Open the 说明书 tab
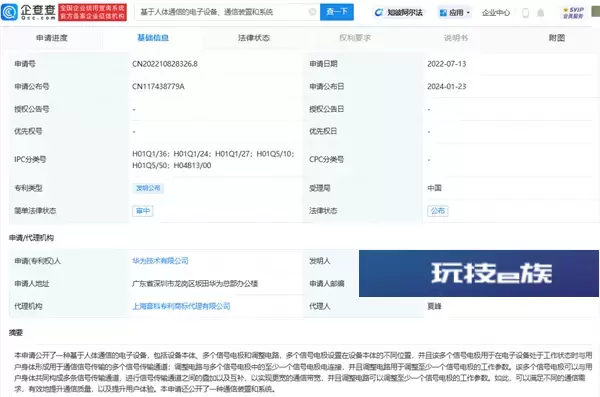The width and height of the screenshot is (600, 397). [x=456, y=38]
